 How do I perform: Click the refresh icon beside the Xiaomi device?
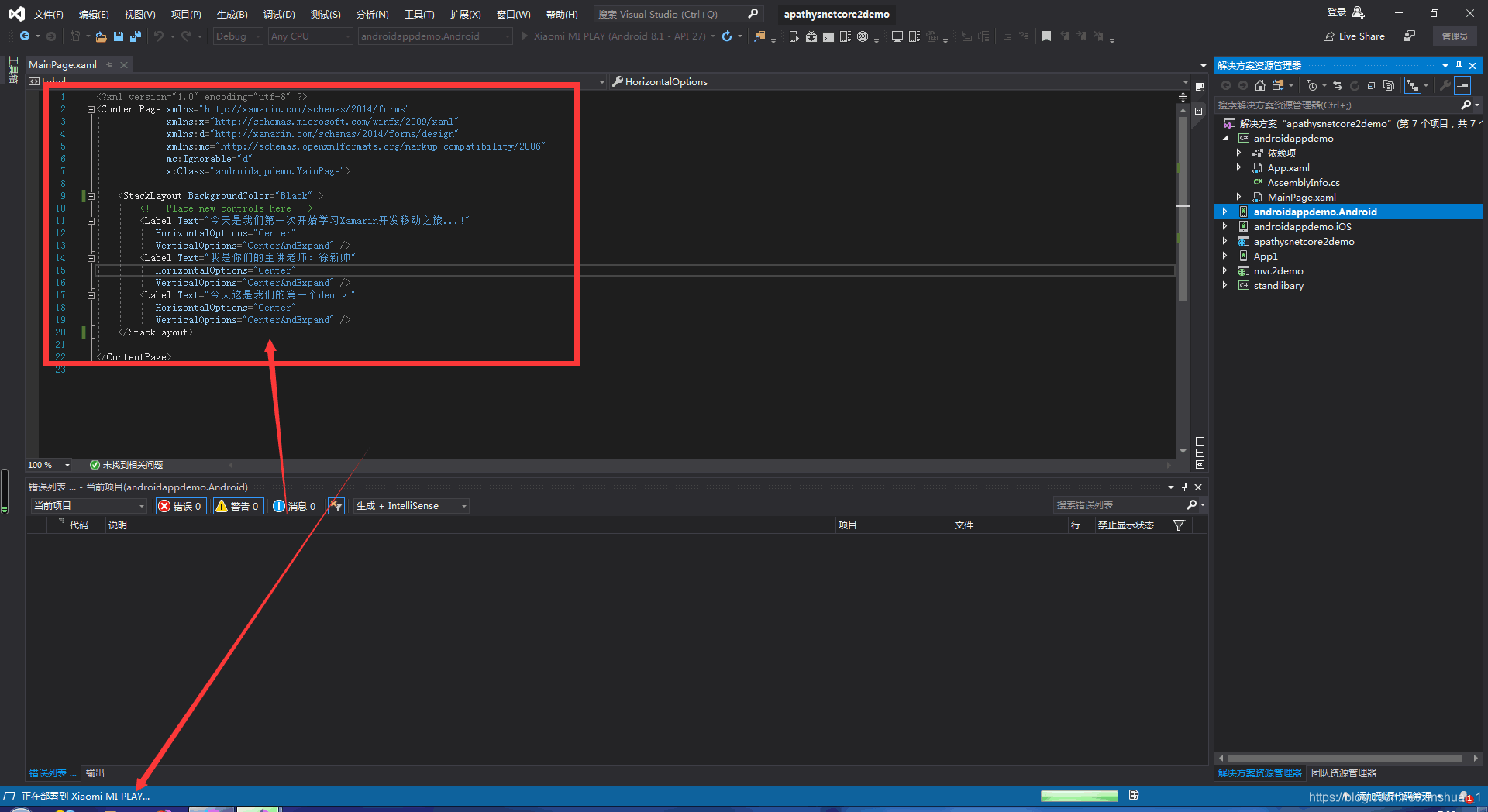(x=727, y=36)
